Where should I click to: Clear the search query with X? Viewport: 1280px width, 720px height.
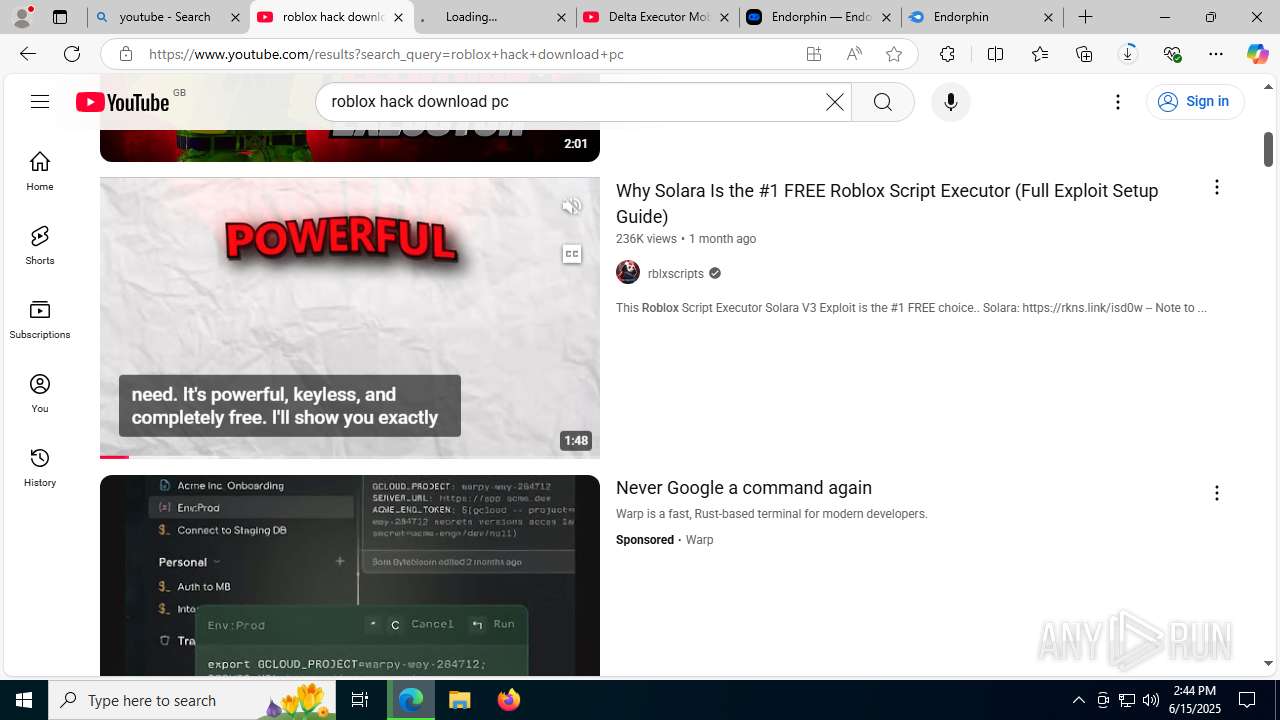pyautogui.click(x=834, y=102)
